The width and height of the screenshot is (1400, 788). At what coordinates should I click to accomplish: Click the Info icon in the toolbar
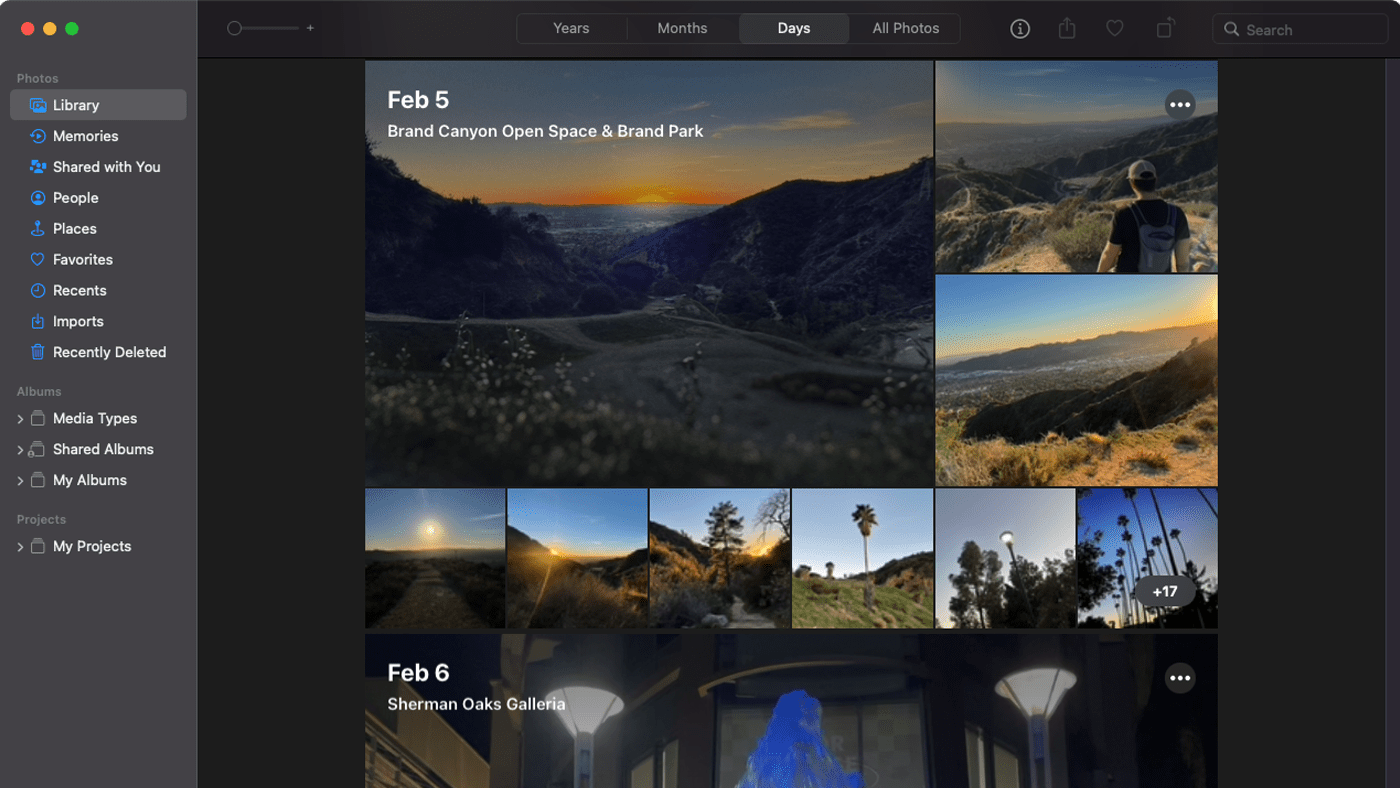(1020, 29)
